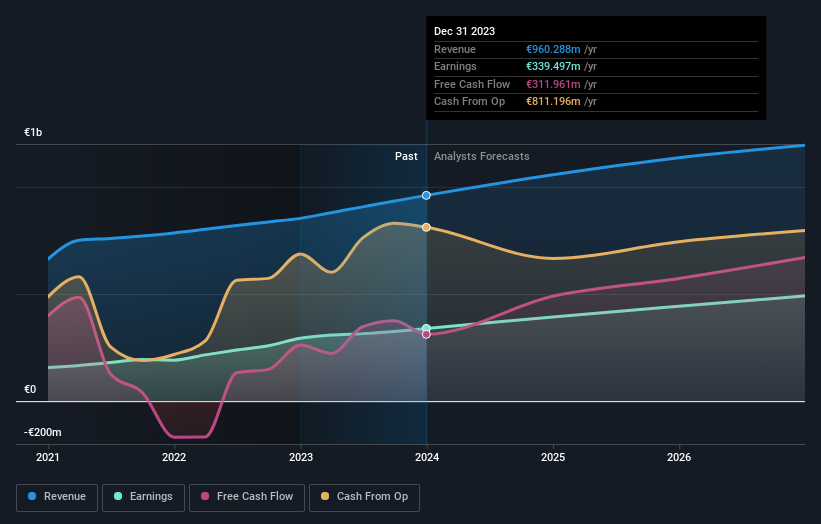Click the 'Past' section label
The width and height of the screenshot is (821, 524).
(x=406, y=157)
